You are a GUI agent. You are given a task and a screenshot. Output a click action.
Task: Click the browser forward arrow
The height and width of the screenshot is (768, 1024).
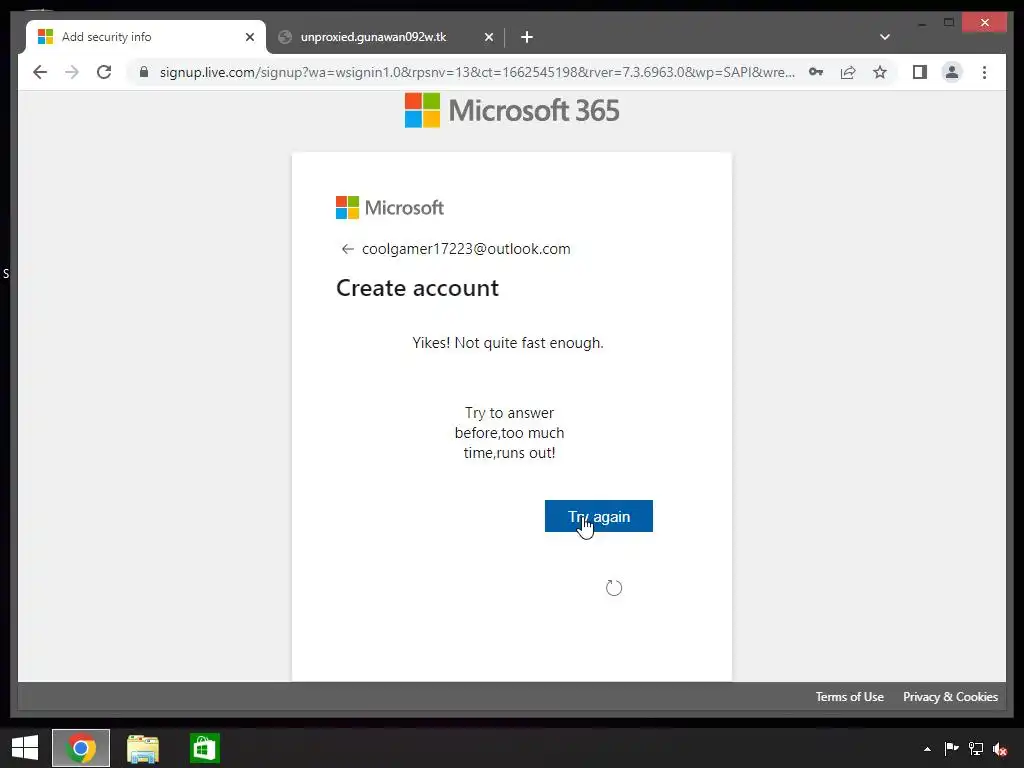pos(72,72)
